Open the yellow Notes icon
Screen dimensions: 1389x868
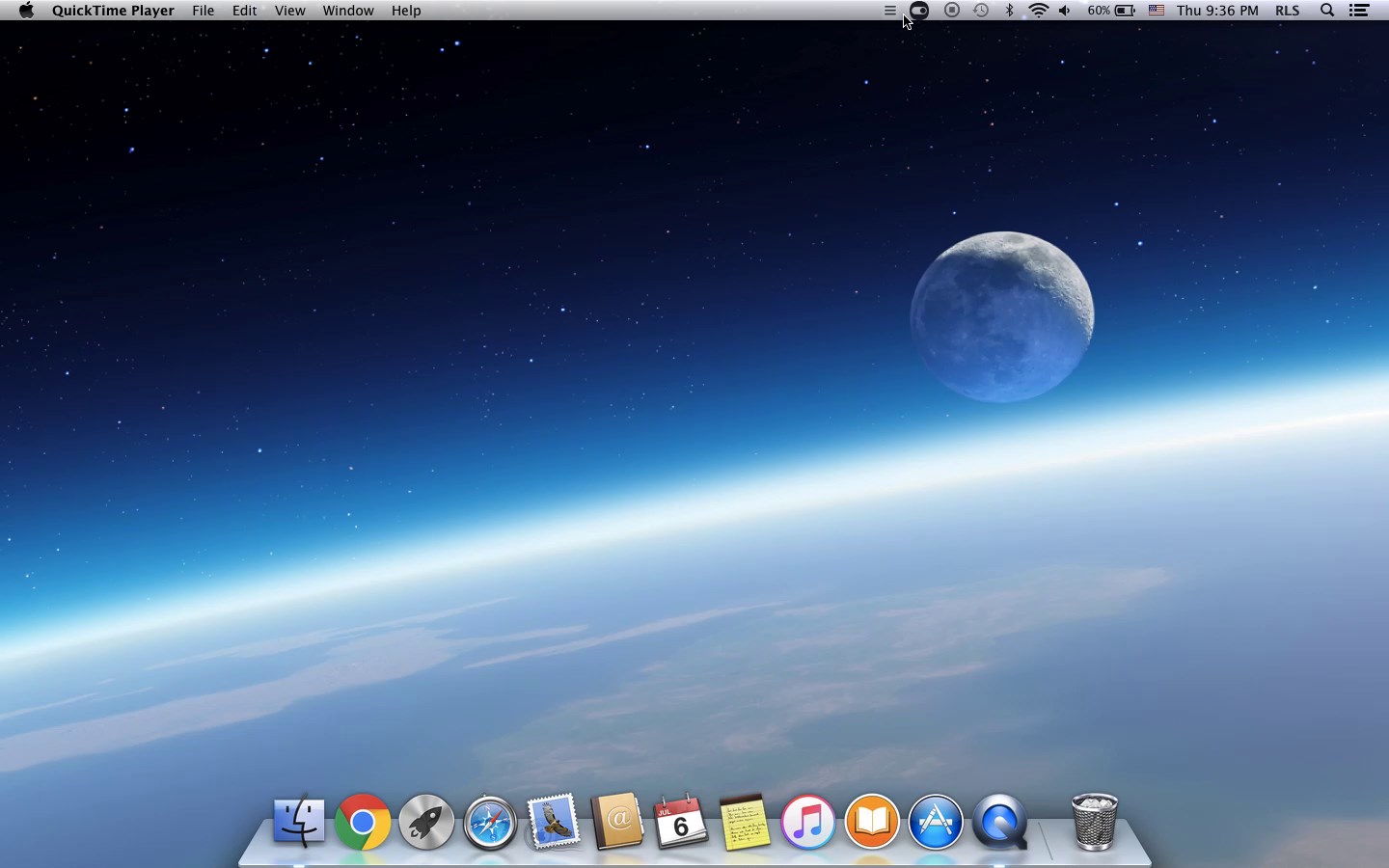(745, 822)
